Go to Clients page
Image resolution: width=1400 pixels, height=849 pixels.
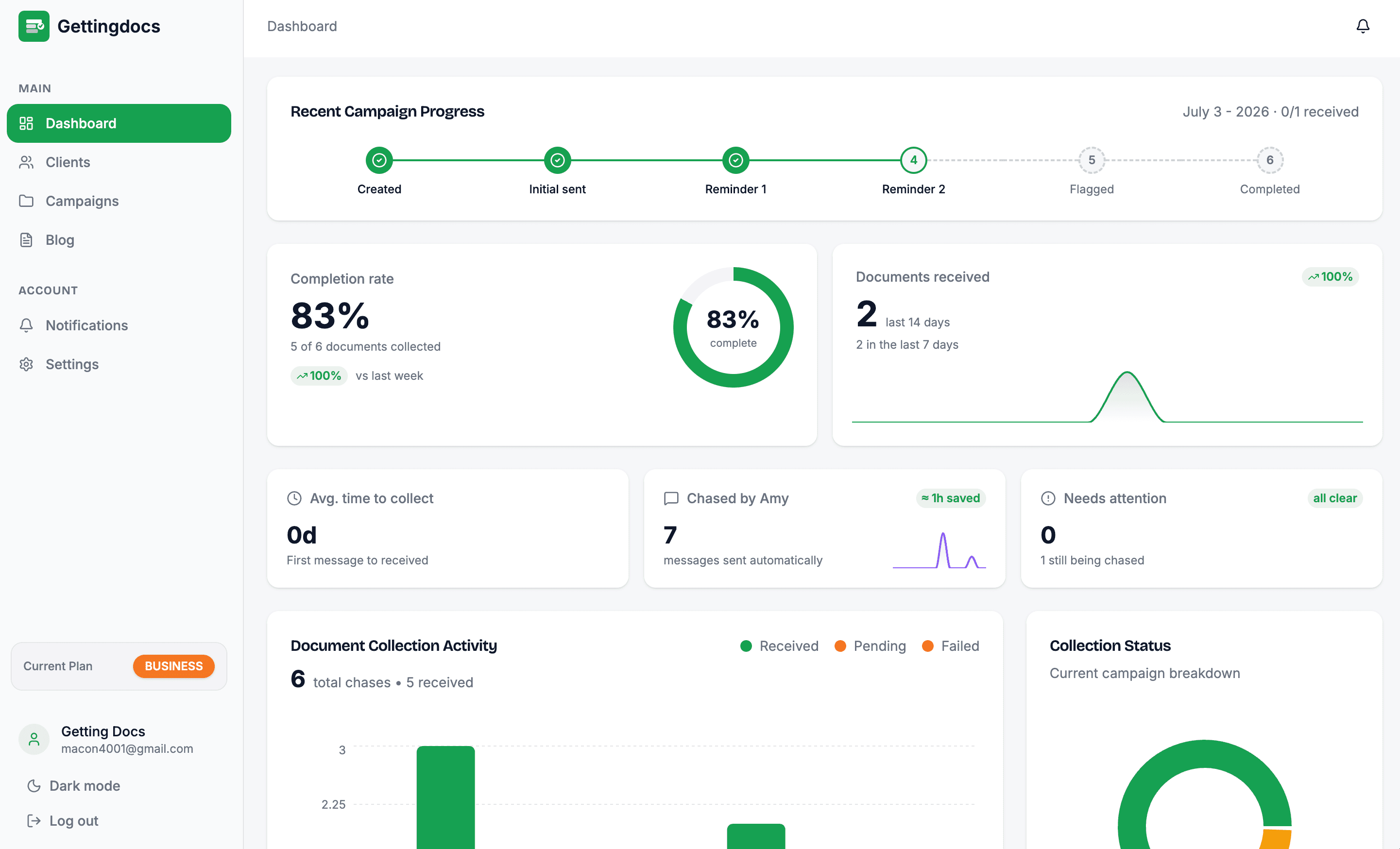[x=119, y=162]
